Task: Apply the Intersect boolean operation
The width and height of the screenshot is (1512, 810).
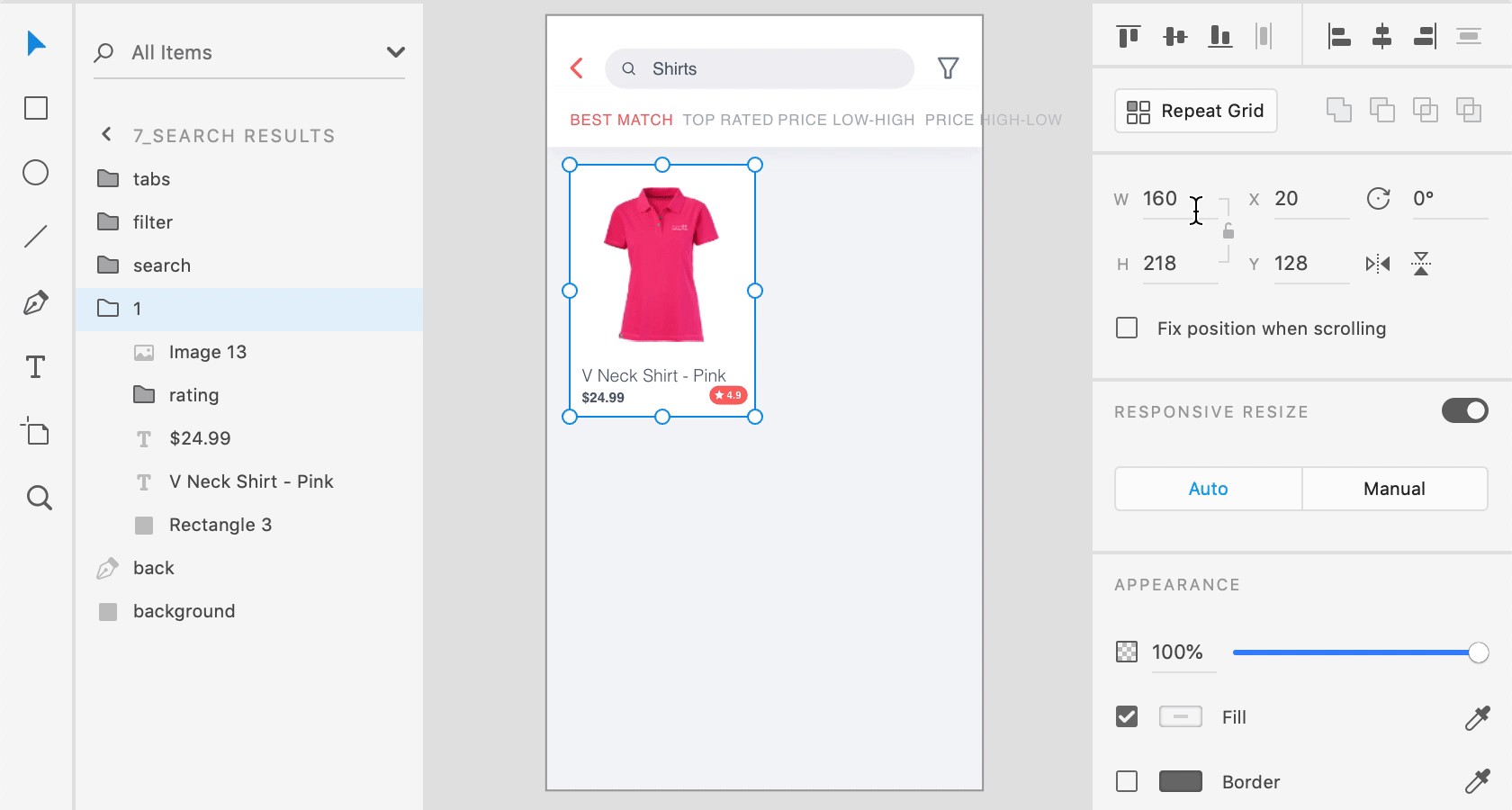Action: [1426, 110]
